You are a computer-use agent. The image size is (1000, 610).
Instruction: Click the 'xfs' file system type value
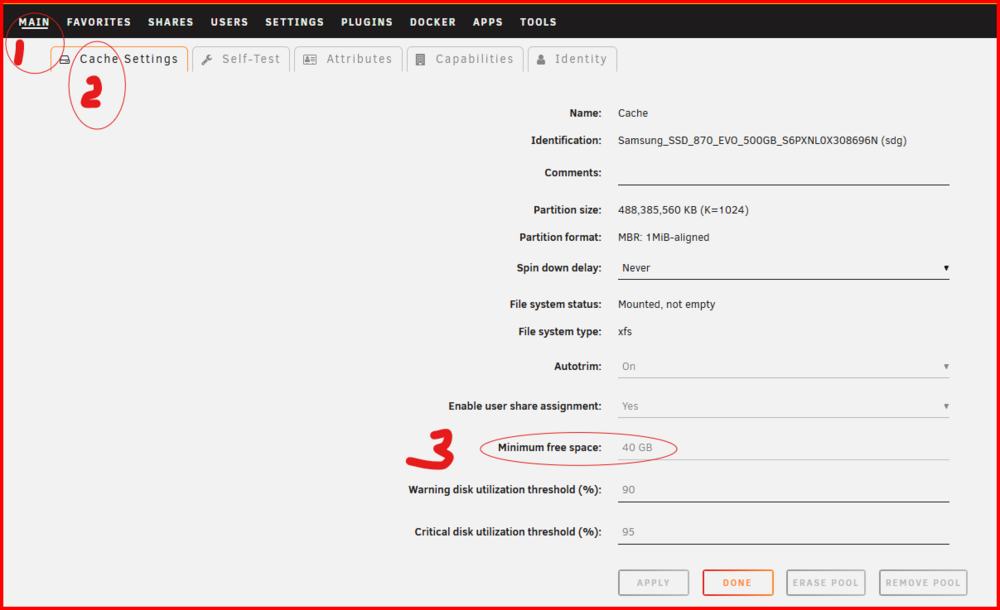[625, 332]
